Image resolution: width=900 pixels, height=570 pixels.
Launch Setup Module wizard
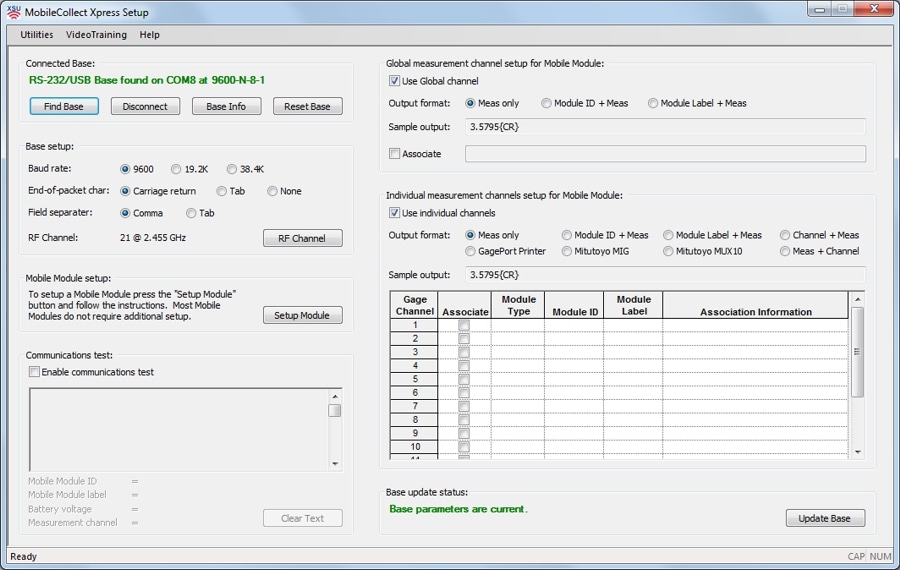[302, 315]
